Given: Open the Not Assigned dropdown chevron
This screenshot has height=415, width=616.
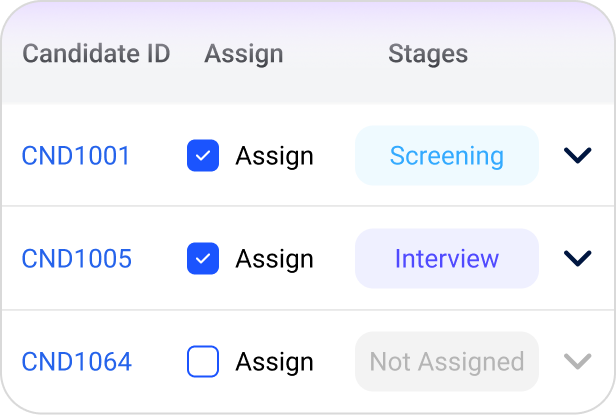Looking at the screenshot, I should tap(577, 362).
